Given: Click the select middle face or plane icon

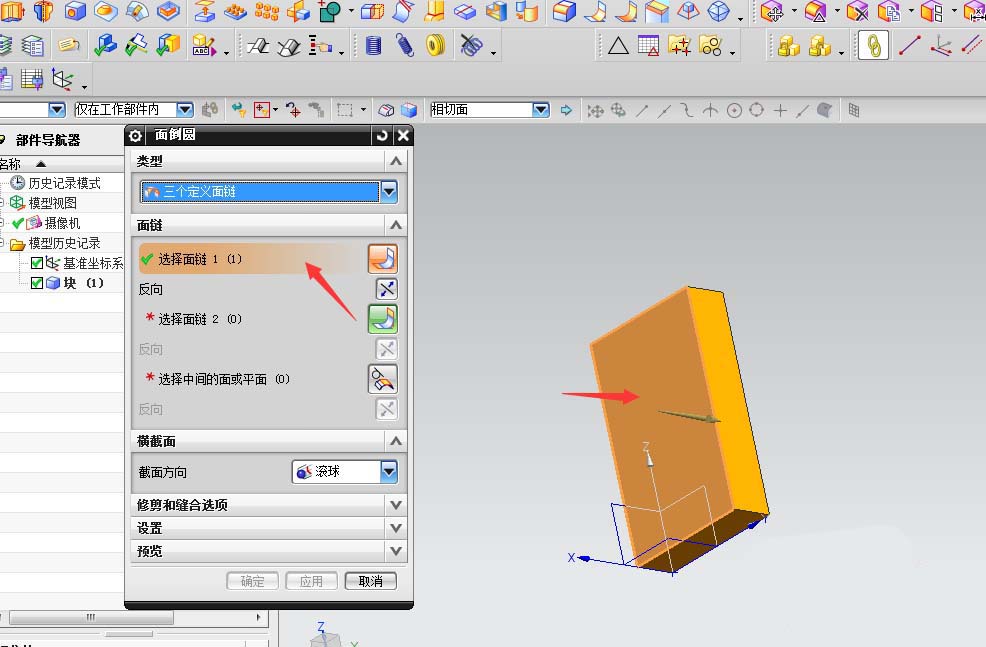Looking at the screenshot, I should point(382,379).
